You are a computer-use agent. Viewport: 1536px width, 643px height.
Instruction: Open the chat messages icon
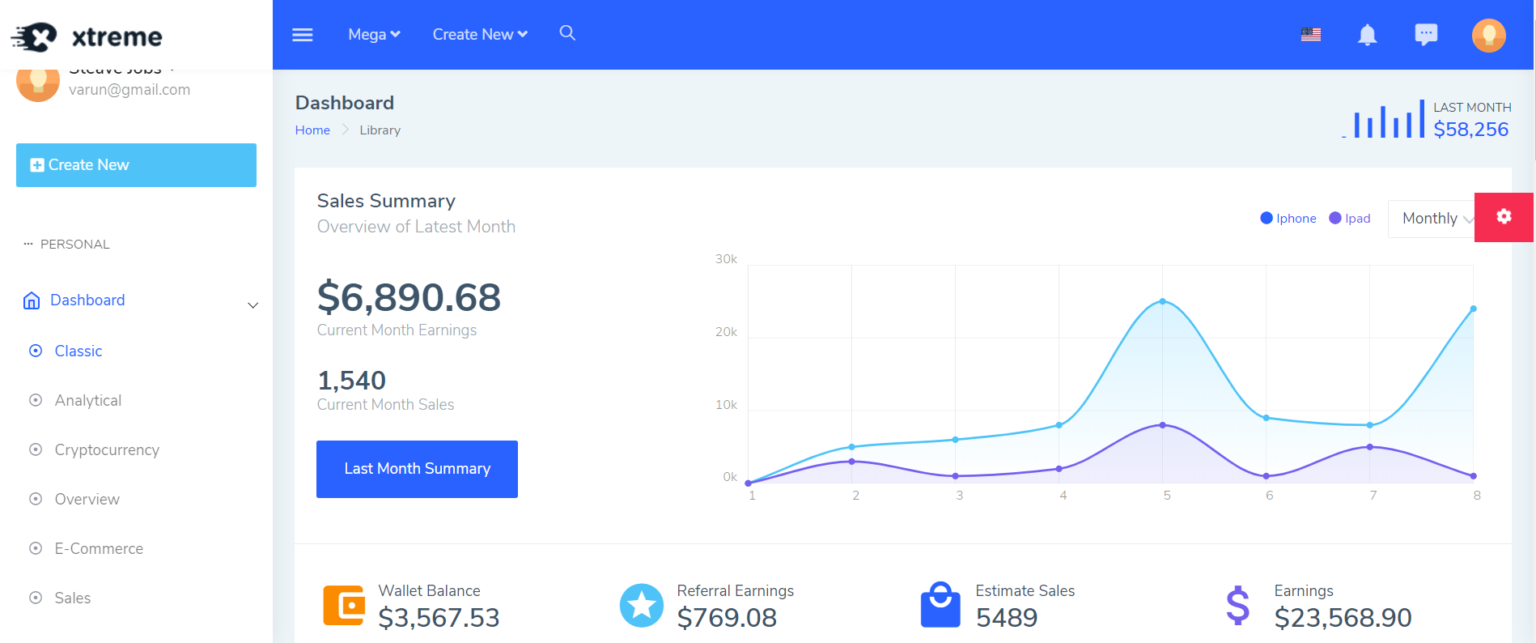pyautogui.click(x=1426, y=34)
